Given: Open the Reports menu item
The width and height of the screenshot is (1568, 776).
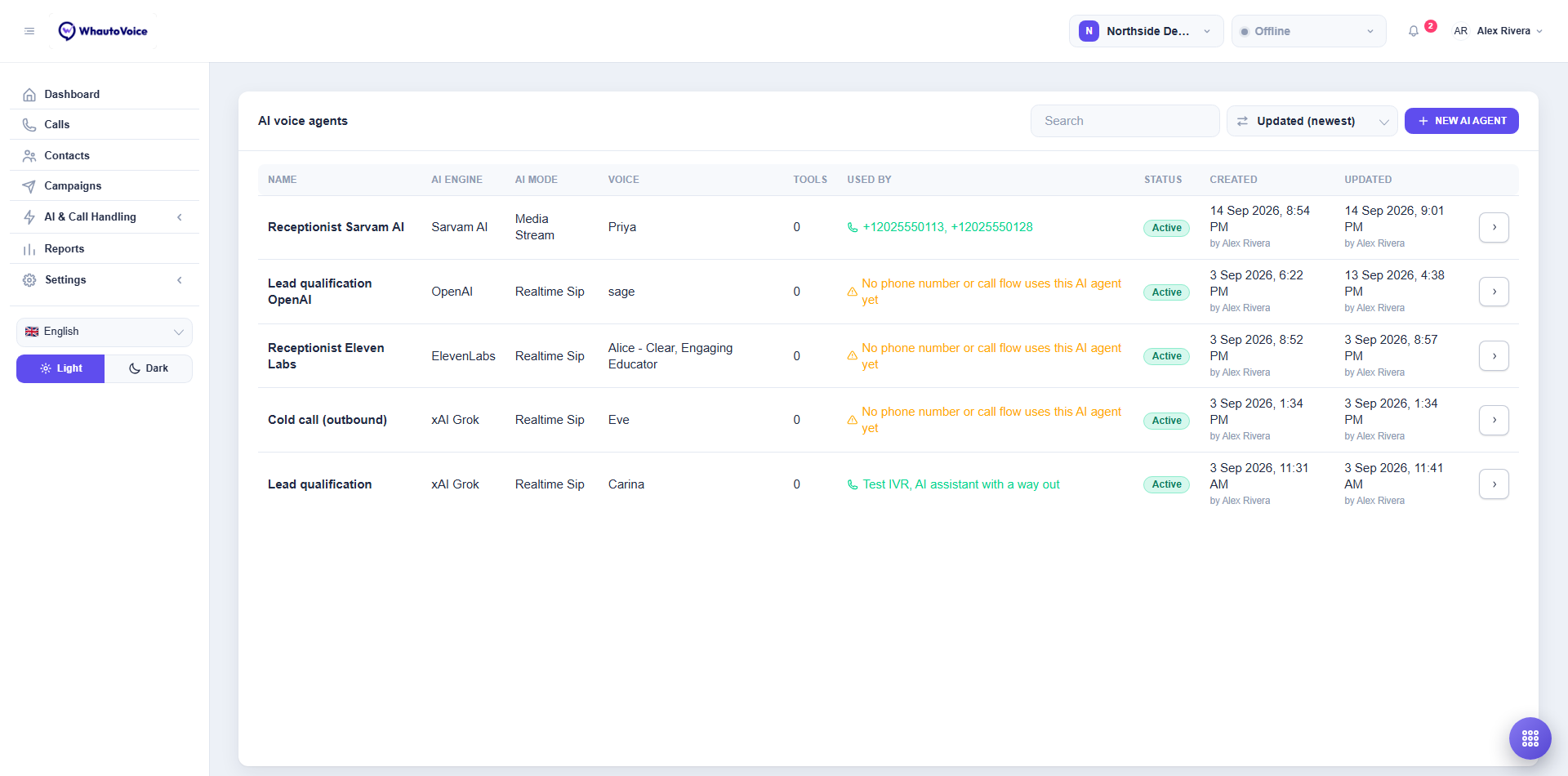Looking at the screenshot, I should coord(105,249).
